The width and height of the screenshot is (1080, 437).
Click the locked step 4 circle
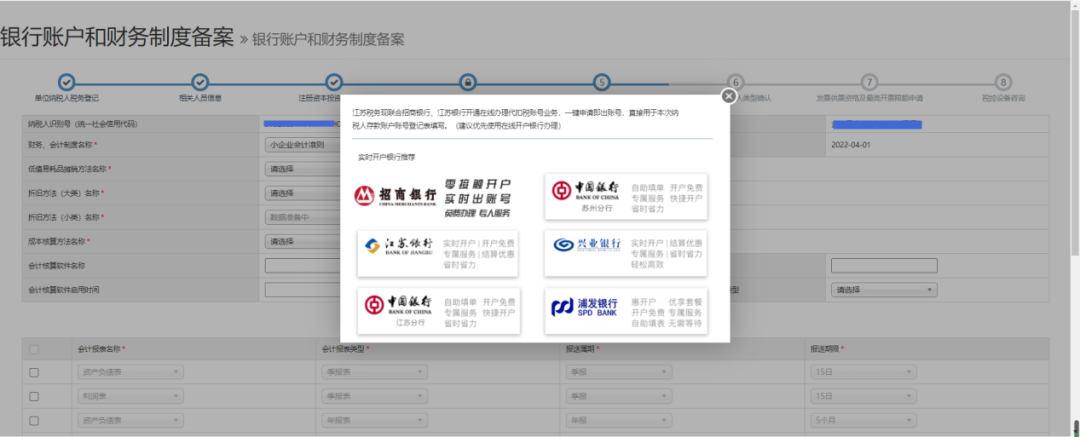467,82
